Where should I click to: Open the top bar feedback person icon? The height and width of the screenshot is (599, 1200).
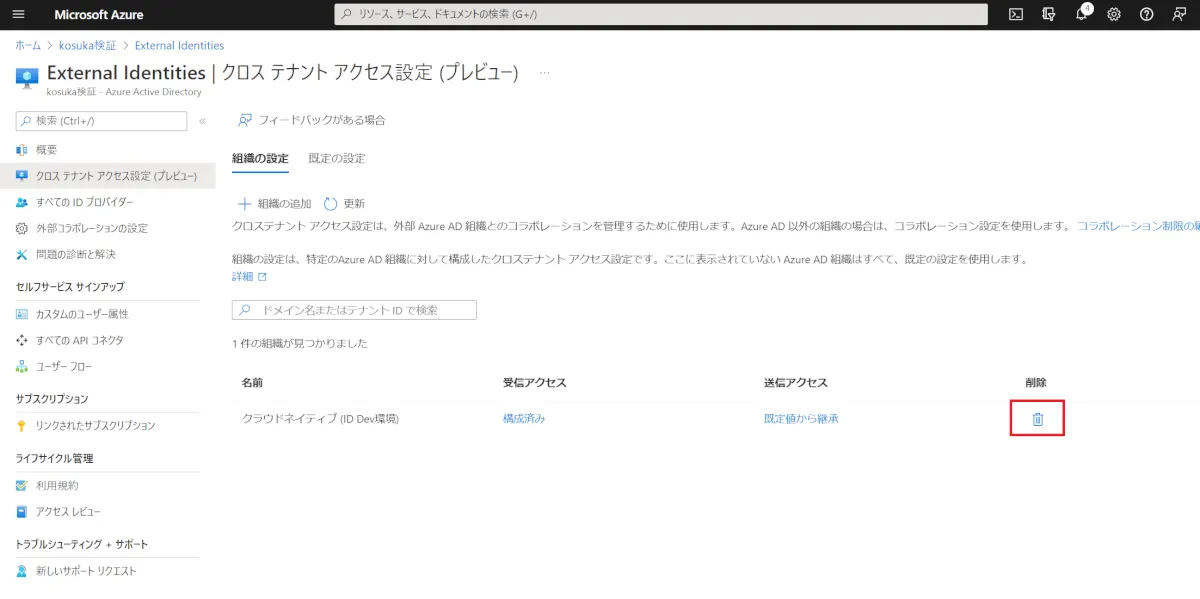pos(1179,15)
